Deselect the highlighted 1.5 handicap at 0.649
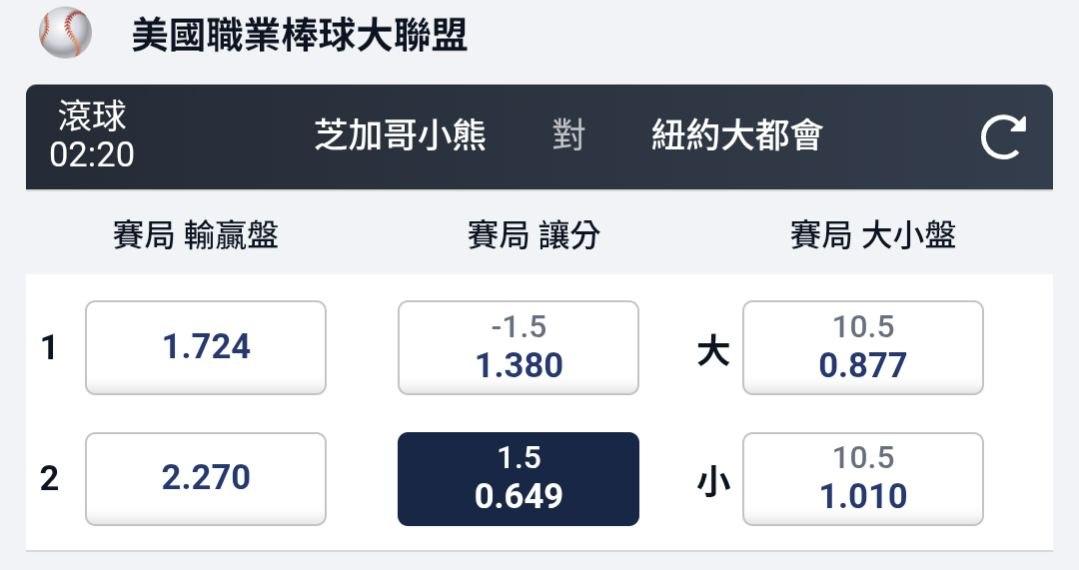Image resolution: width=1079 pixels, height=570 pixels. 518,479
